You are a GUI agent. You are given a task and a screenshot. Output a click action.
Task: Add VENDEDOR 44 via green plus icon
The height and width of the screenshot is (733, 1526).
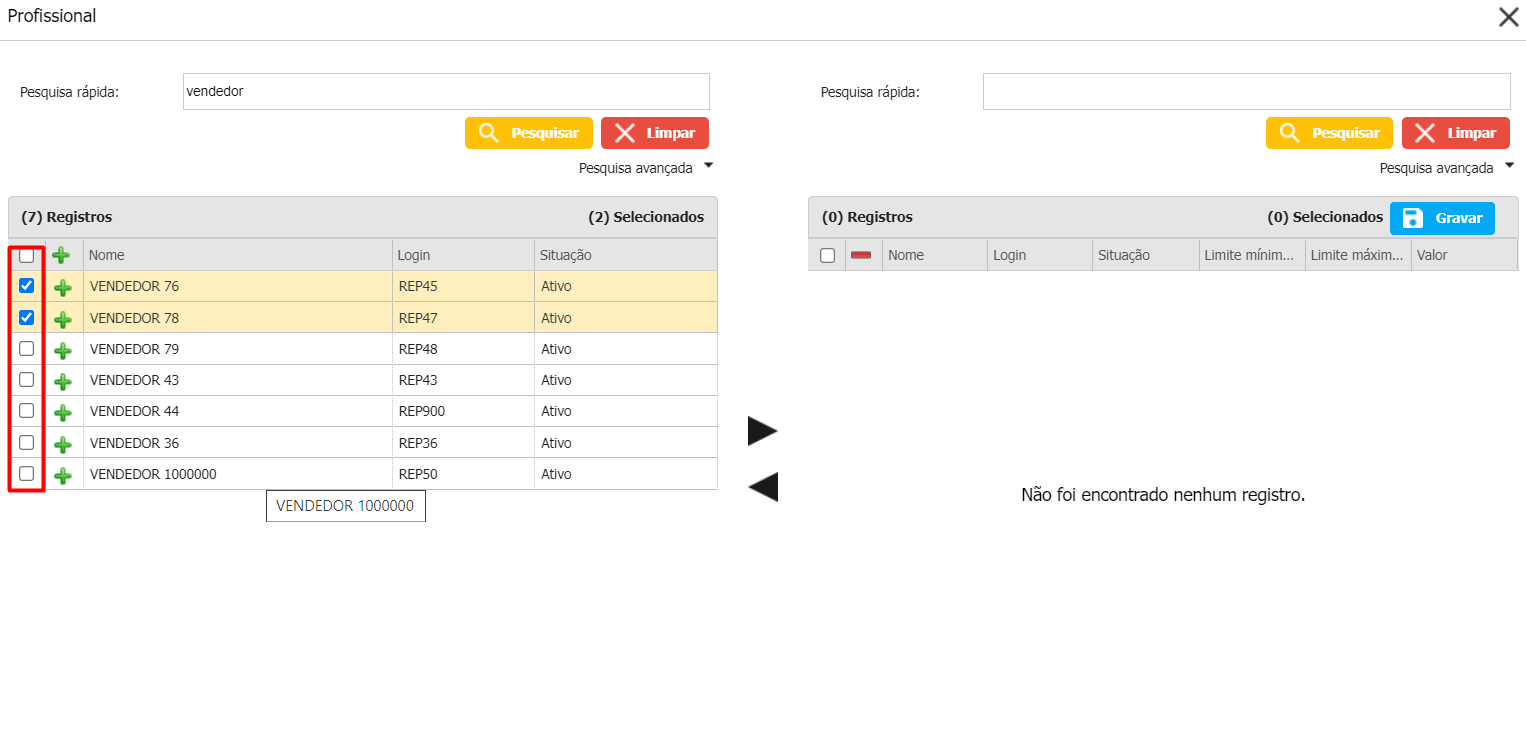pos(62,412)
